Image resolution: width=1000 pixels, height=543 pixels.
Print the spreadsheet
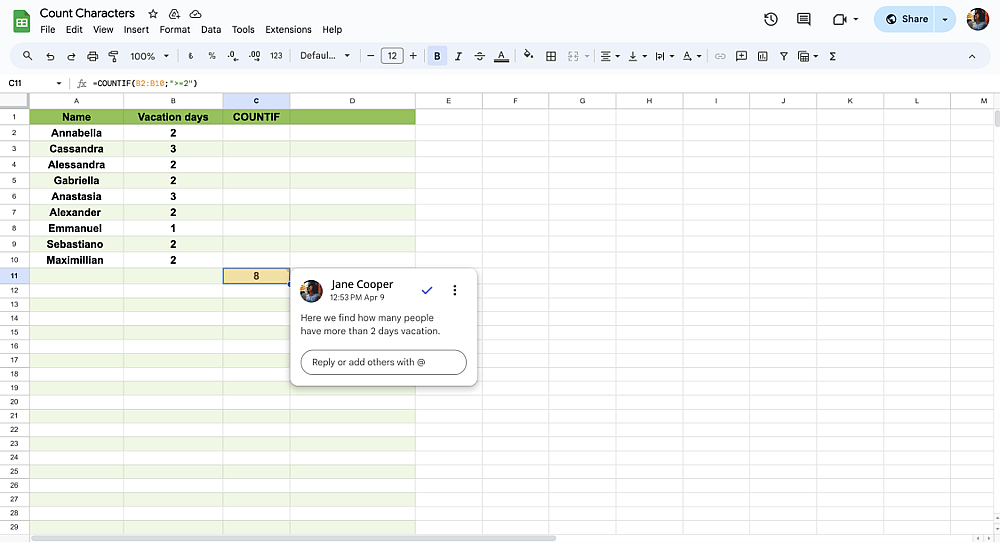click(92, 56)
